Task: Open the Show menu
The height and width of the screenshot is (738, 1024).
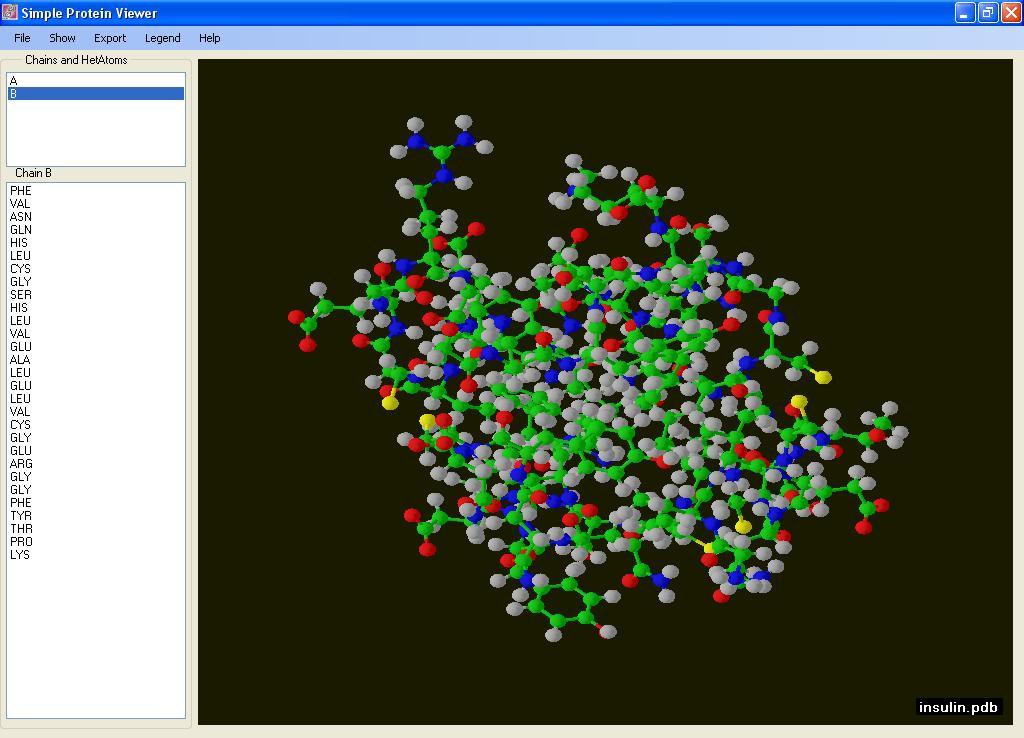Action: point(62,38)
